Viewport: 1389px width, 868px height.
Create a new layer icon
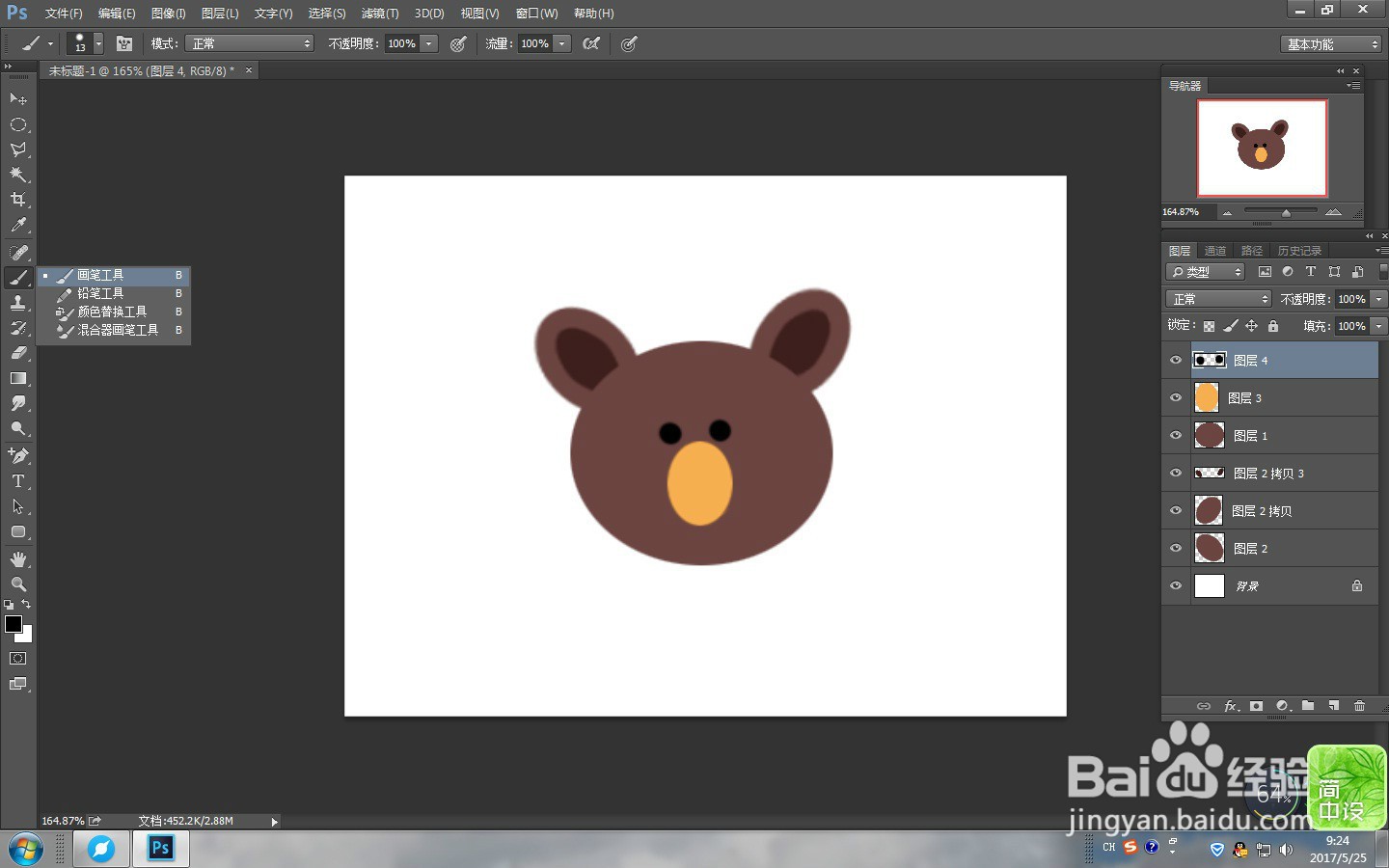[1334, 706]
